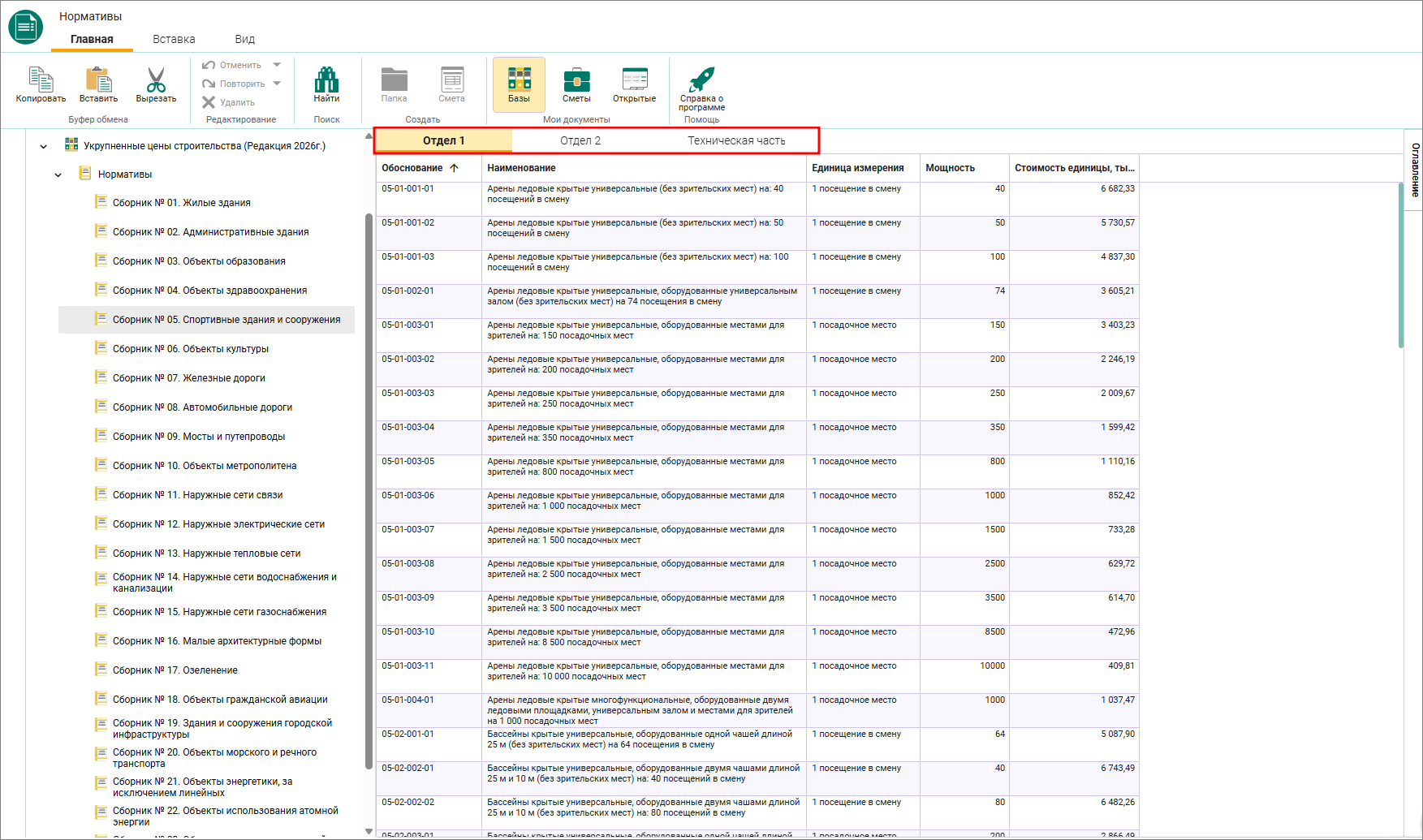The image size is (1423, 840).
Task: Open the Оглавление side panel
Action: [x=1414, y=170]
